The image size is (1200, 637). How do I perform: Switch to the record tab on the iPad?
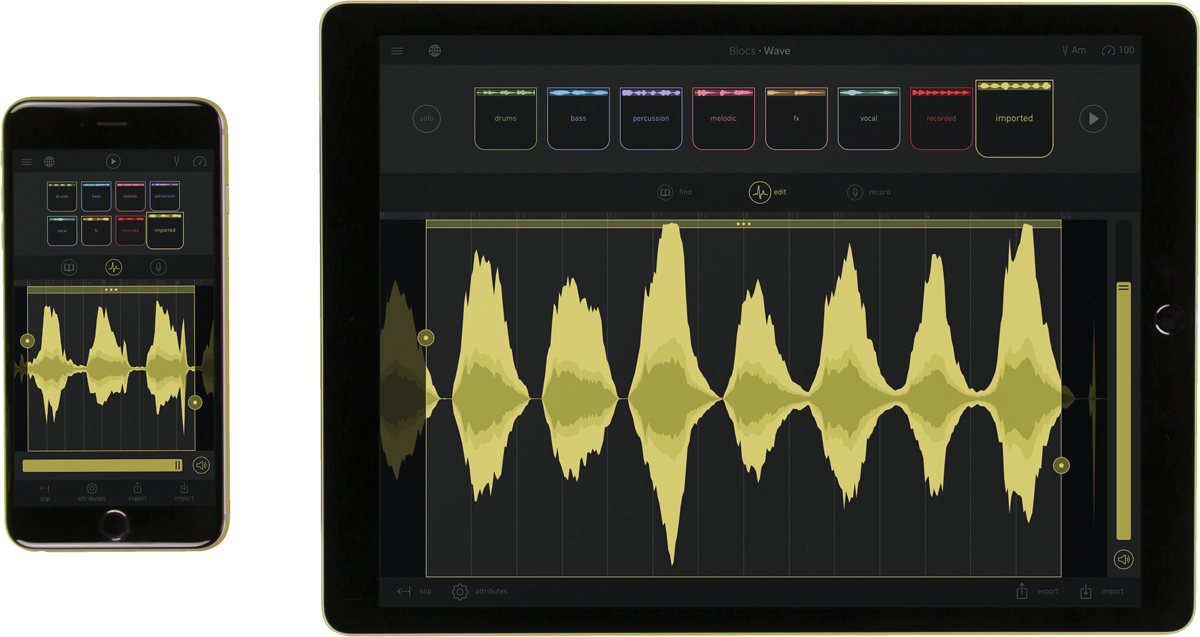(x=855, y=192)
